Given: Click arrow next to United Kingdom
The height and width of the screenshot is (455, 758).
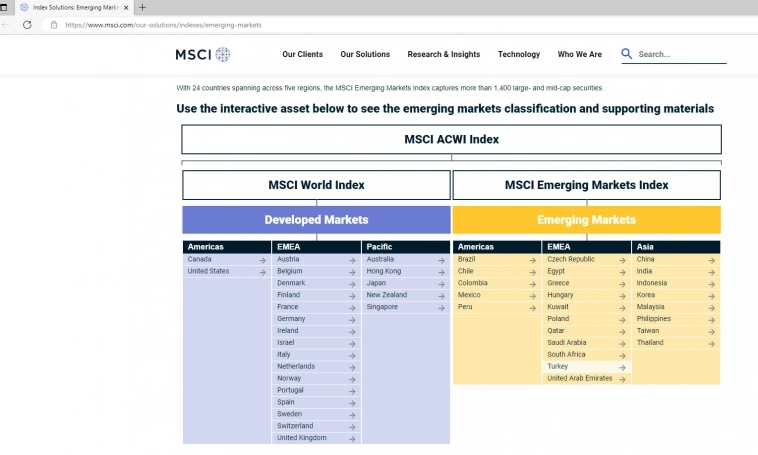Looking at the screenshot, I should [352, 439].
